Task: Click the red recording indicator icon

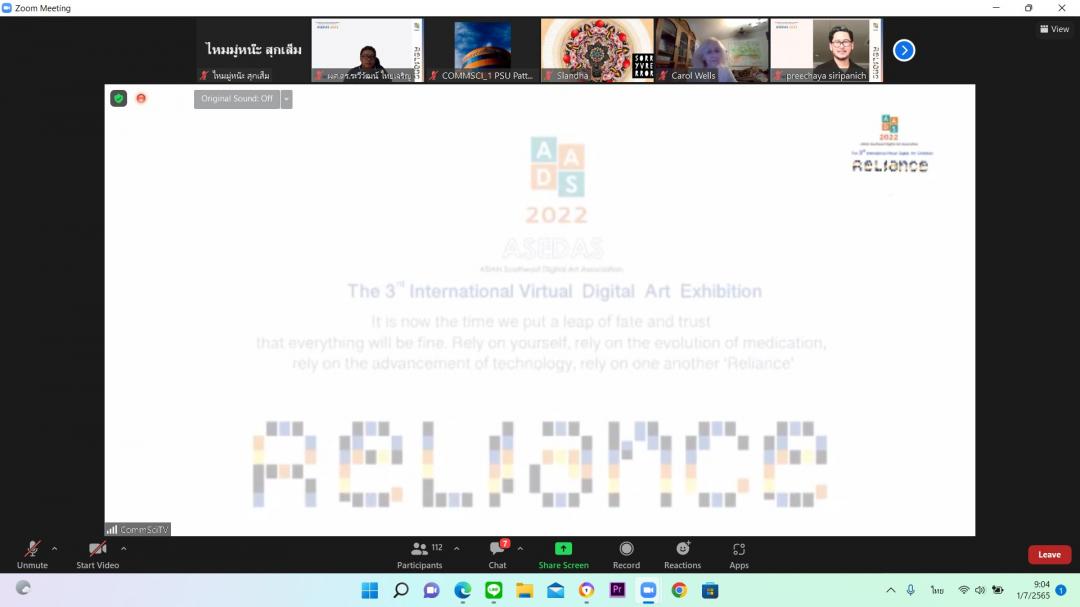Action: point(141,98)
